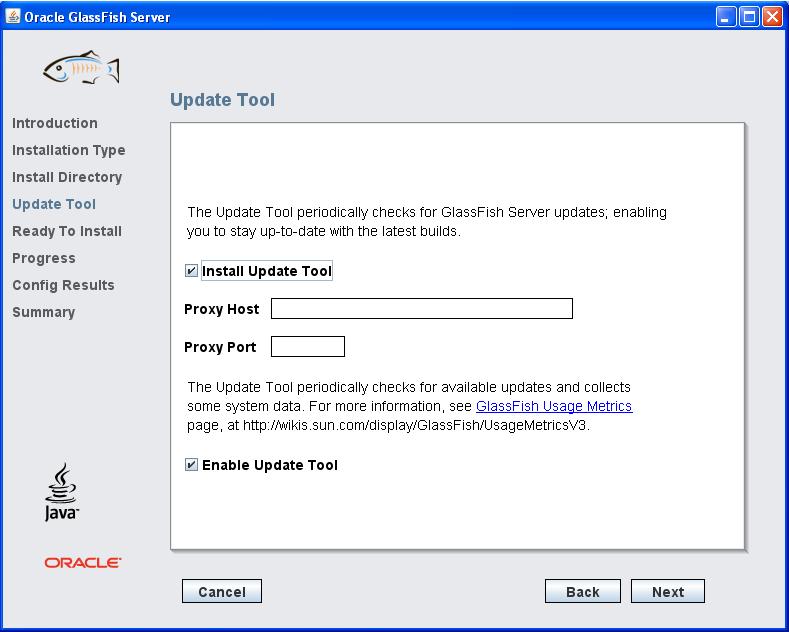789x632 pixels.
Task: Select the Progress step in the sidebar
Action: [44, 258]
